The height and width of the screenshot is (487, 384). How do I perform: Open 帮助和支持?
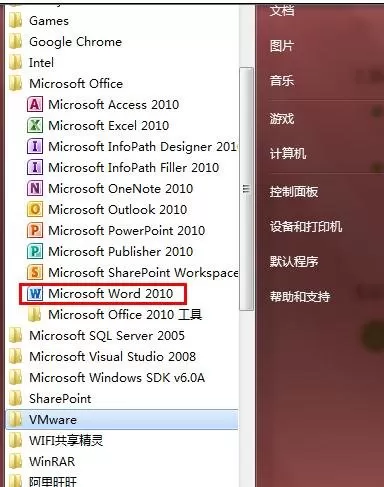[x=300, y=297]
